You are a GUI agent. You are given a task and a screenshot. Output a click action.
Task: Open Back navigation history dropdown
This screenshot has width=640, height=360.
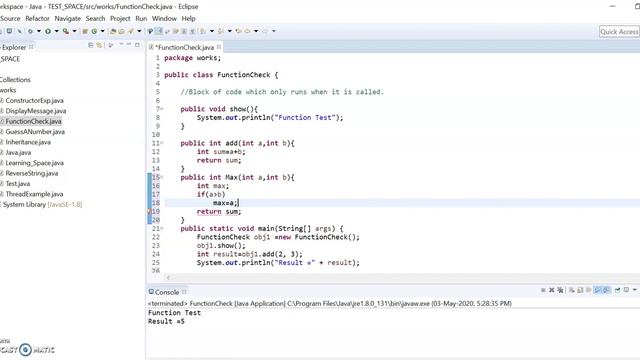click(x=256, y=31)
